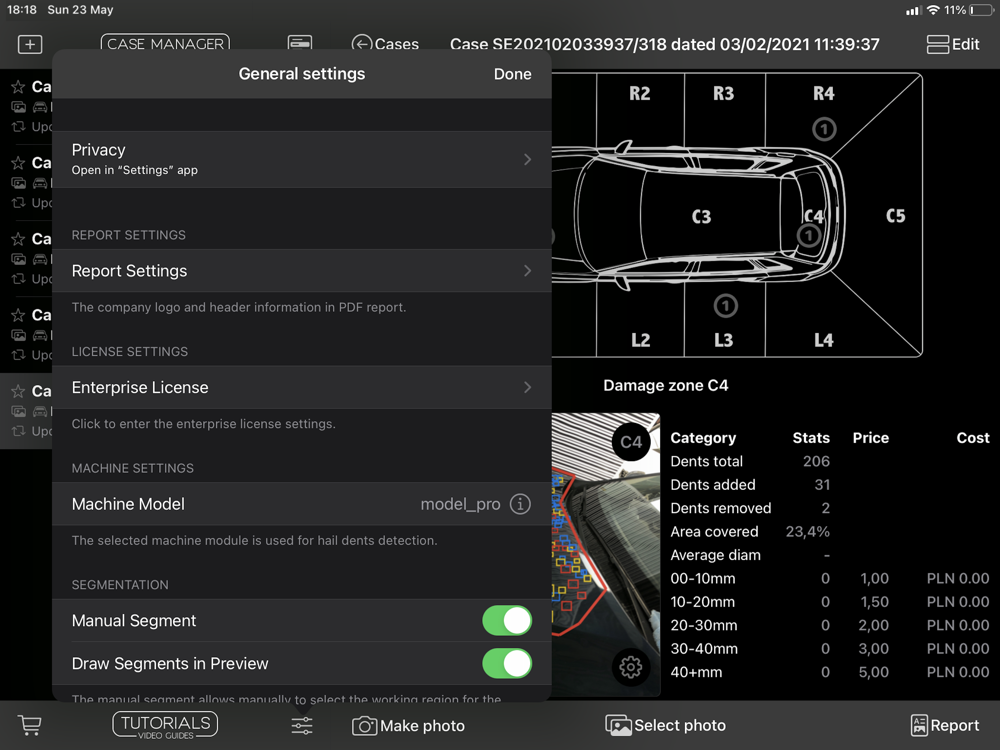Toggle Manual Segment switch
The width and height of the screenshot is (1000, 750).
tap(507, 621)
